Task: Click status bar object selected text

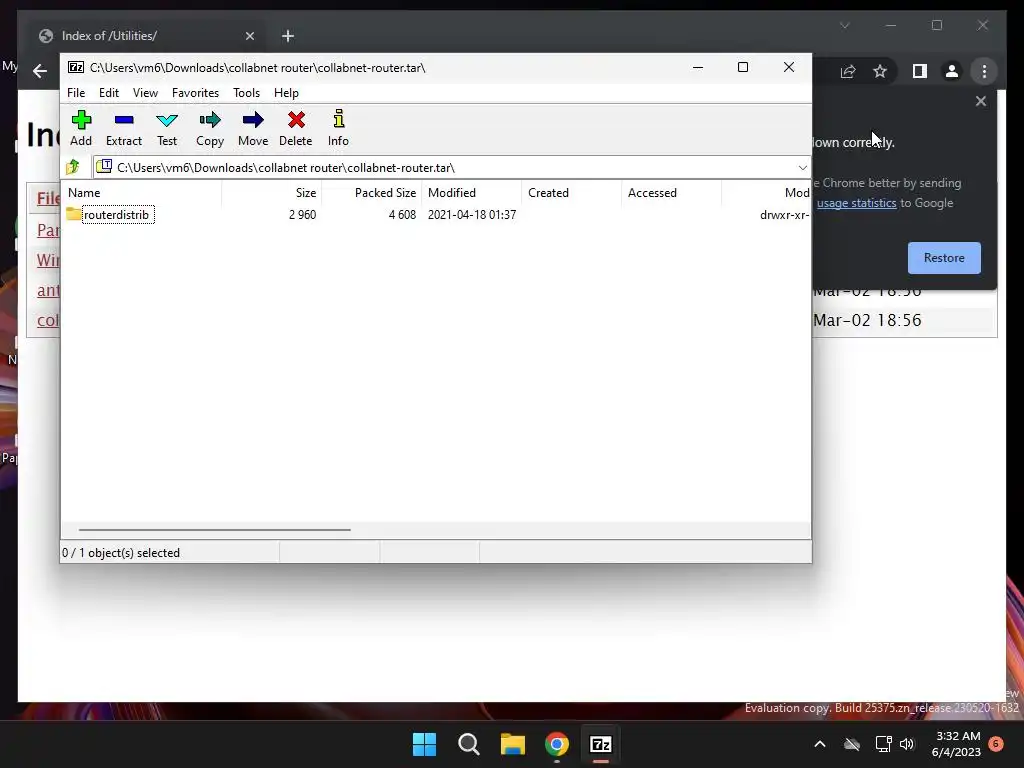Action: pyautogui.click(x=121, y=553)
